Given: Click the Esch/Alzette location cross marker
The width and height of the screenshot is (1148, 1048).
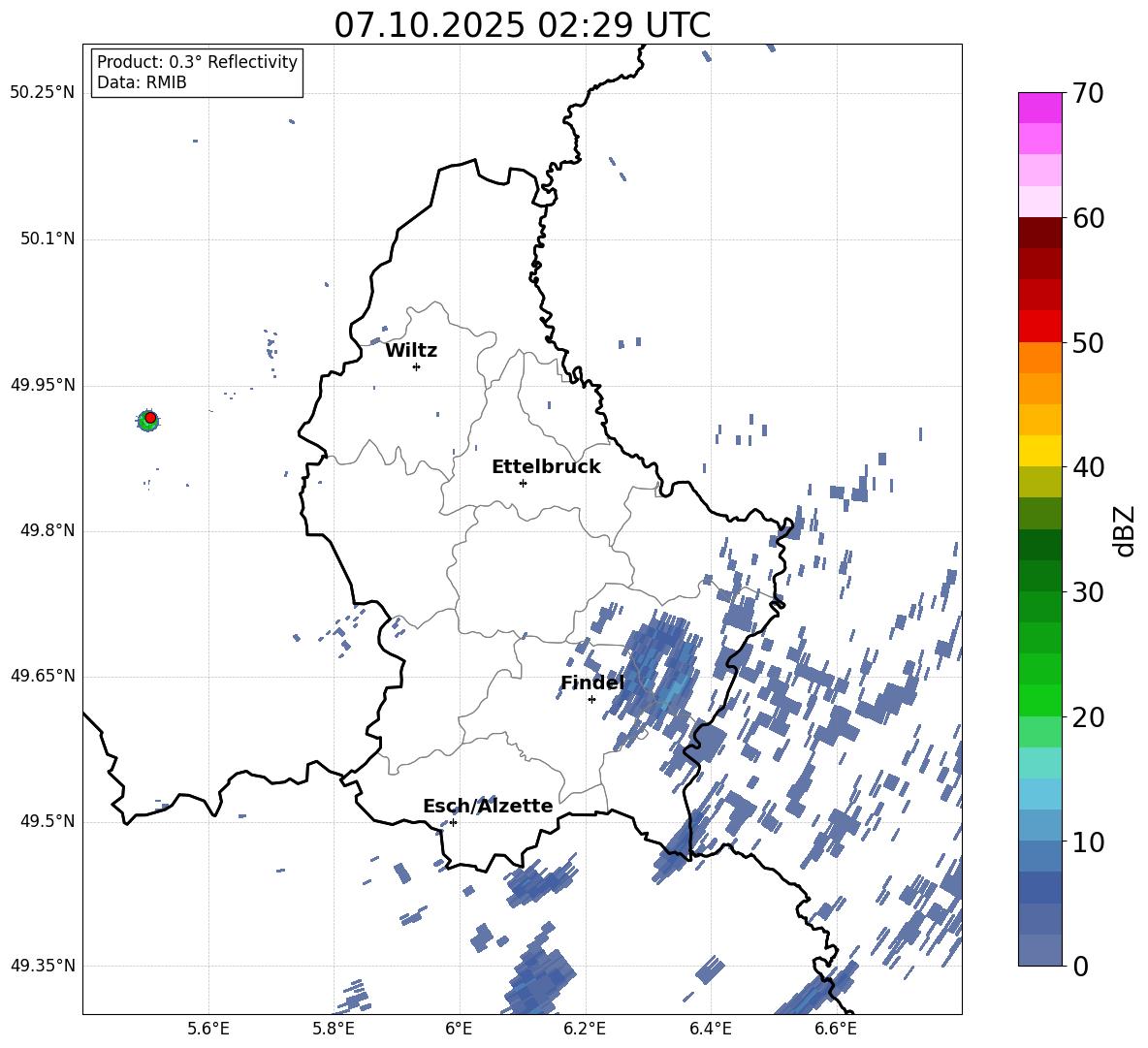Looking at the screenshot, I should tap(453, 822).
